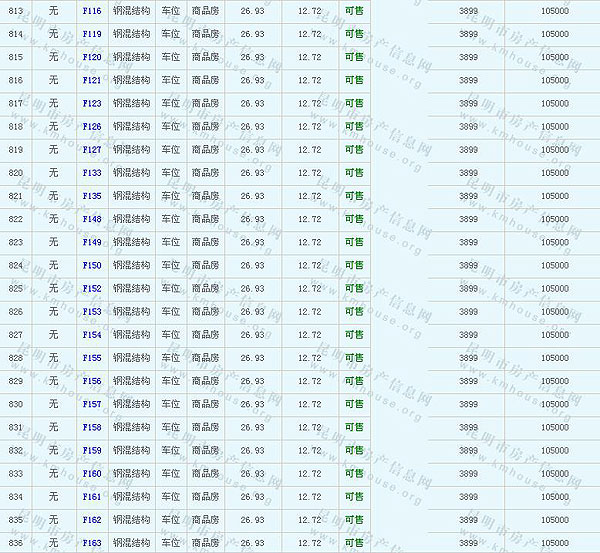Open the F116 unit link
600x553 pixels.
92,10
